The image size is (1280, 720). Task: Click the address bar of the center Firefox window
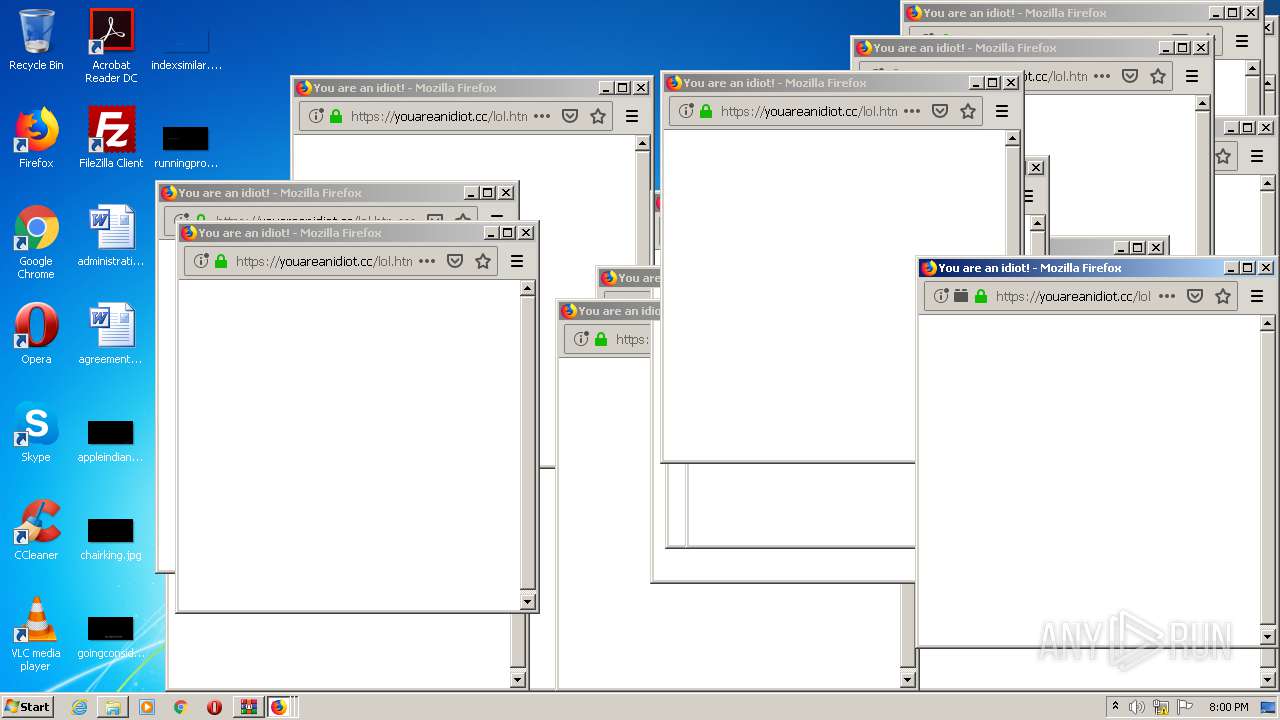pos(808,111)
